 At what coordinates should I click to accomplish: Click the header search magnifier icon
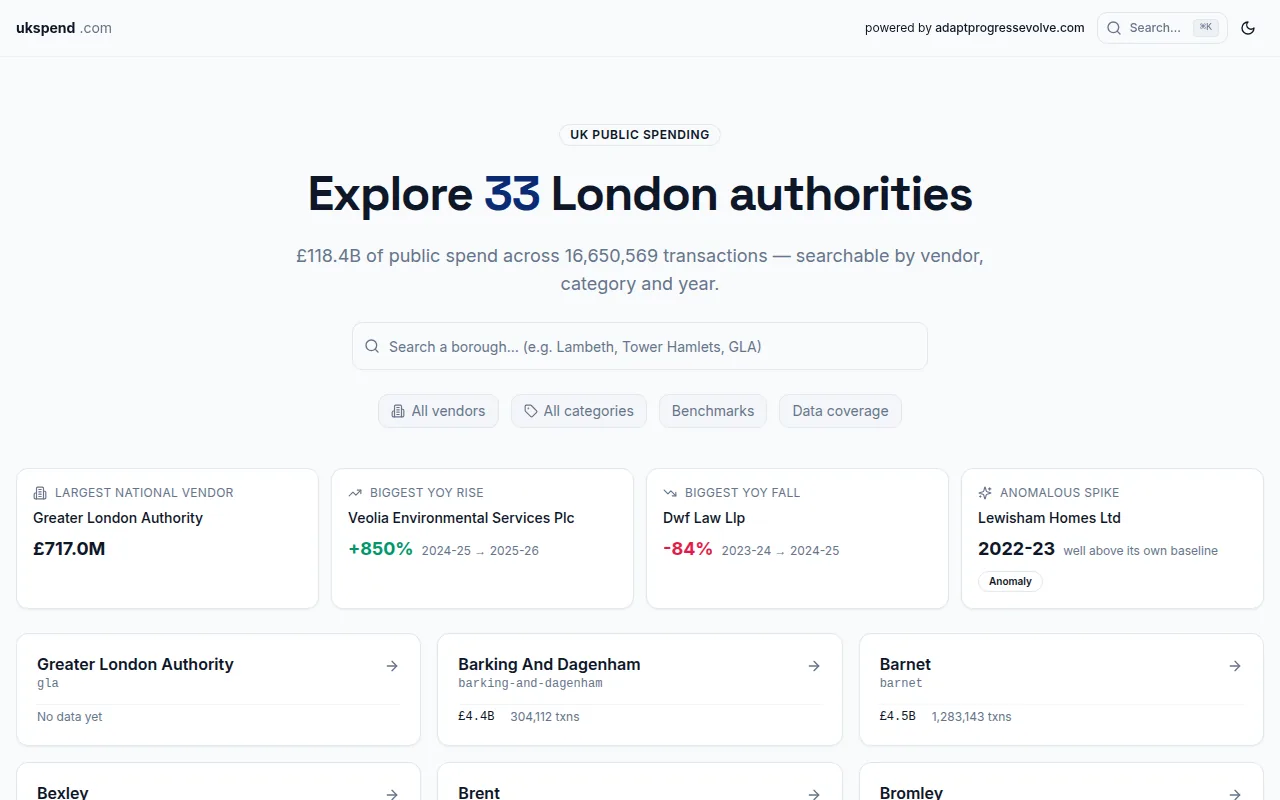point(1114,28)
